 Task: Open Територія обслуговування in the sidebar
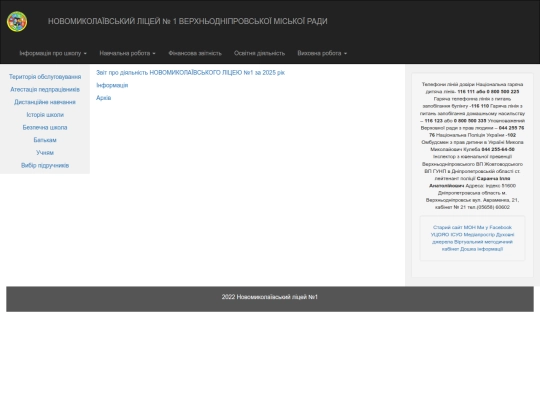click(x=45, y=76)
